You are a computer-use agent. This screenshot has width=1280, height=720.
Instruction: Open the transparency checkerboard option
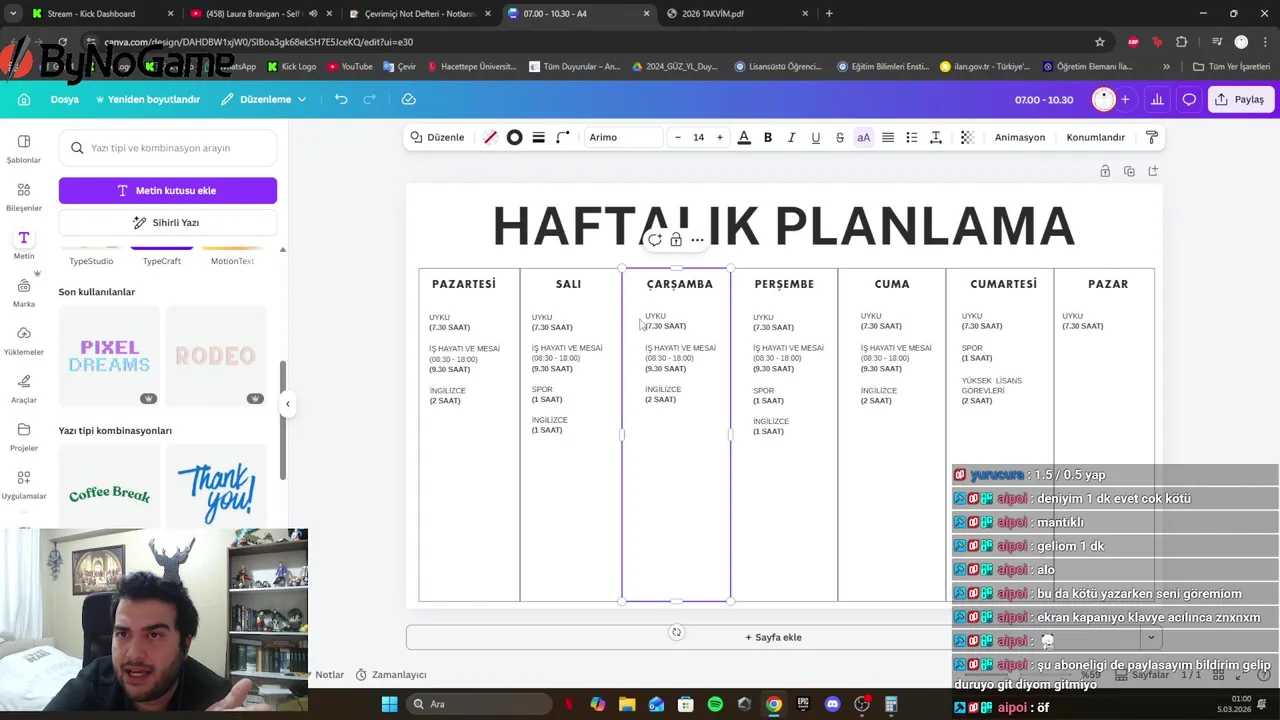(x=967, y=137)
